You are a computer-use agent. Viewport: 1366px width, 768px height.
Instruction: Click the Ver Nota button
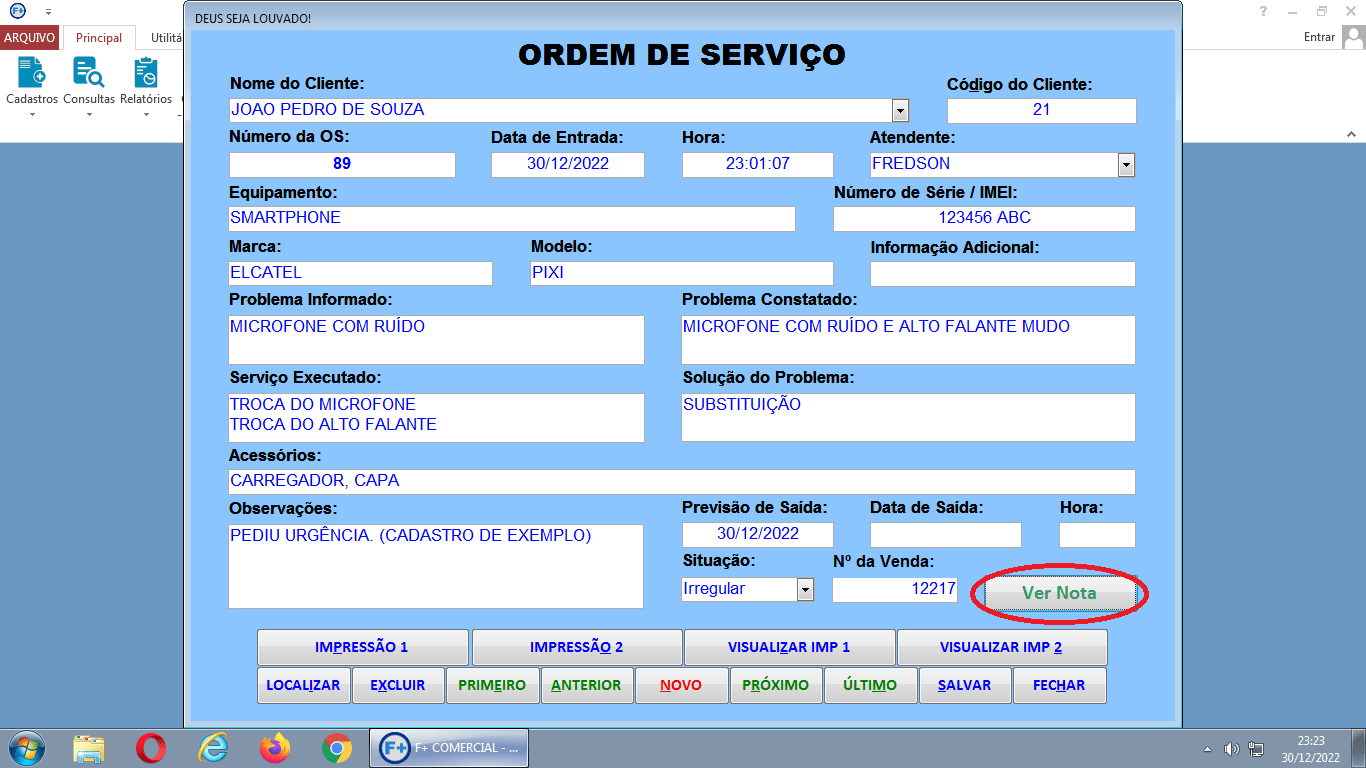click(x=1059, y=593)
